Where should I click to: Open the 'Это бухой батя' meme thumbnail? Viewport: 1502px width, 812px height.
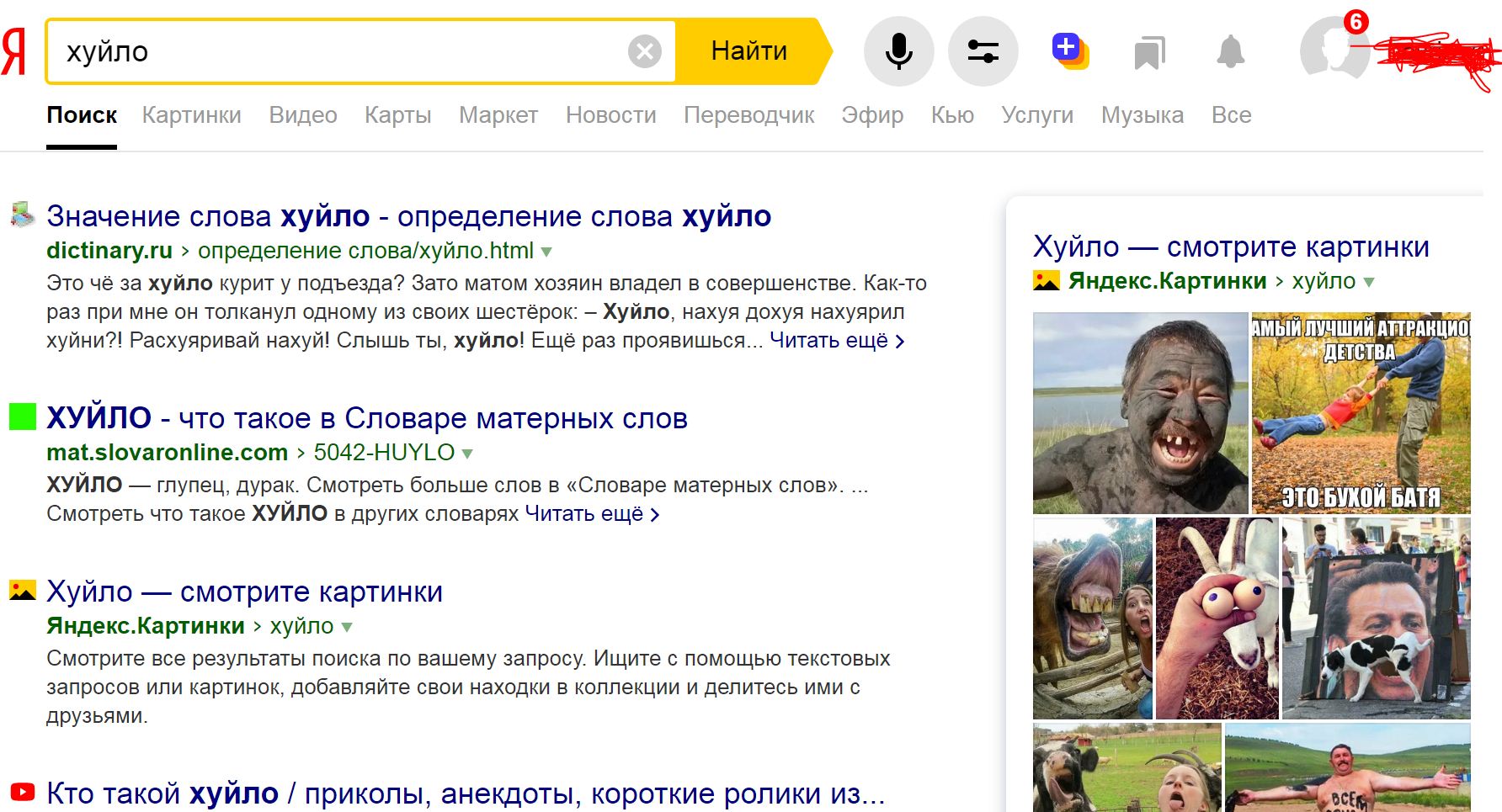1361,413
